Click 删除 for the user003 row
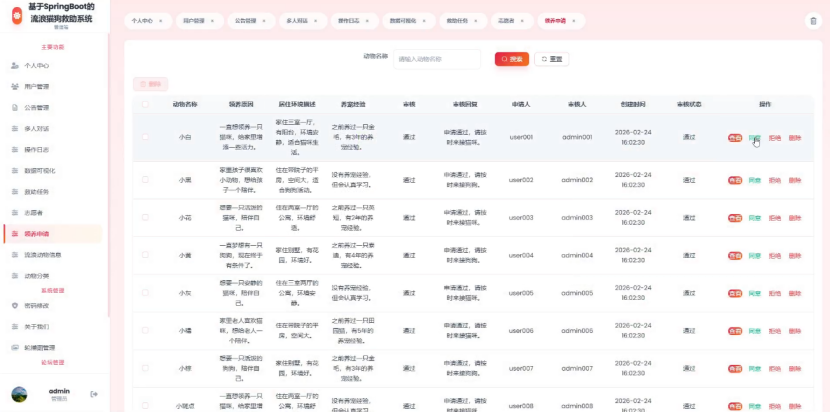This screenshot has width=830, height=412. pyautogui.click(x=795, y=218)
